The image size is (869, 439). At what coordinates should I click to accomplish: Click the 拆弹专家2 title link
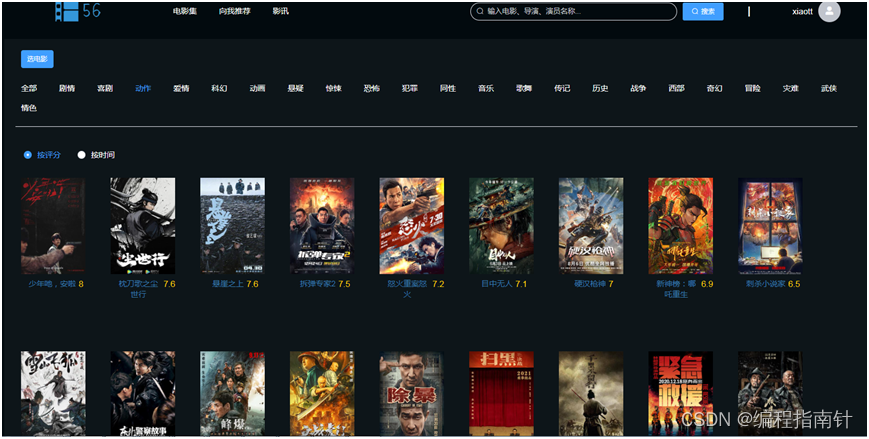point(318,284)
